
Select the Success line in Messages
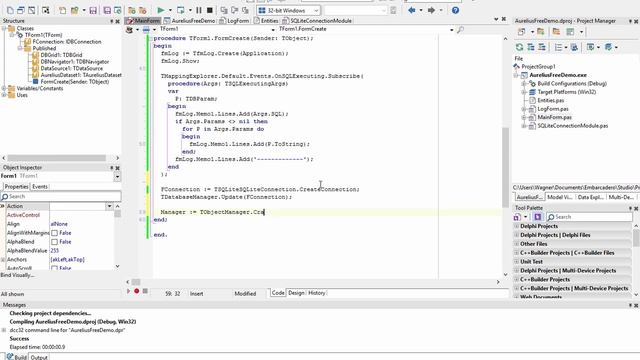pyautogui.click(x=19, y=339)
